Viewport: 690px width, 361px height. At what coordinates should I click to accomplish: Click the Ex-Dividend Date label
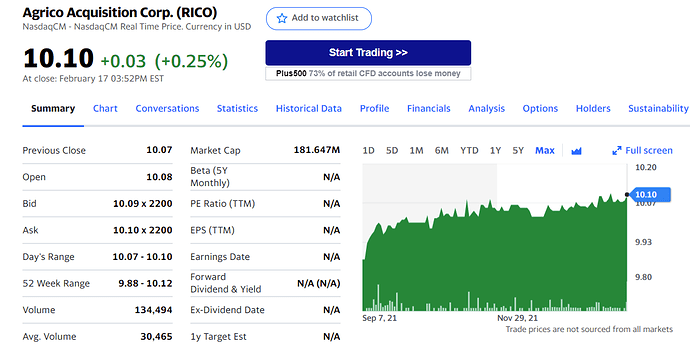point(228,310)
